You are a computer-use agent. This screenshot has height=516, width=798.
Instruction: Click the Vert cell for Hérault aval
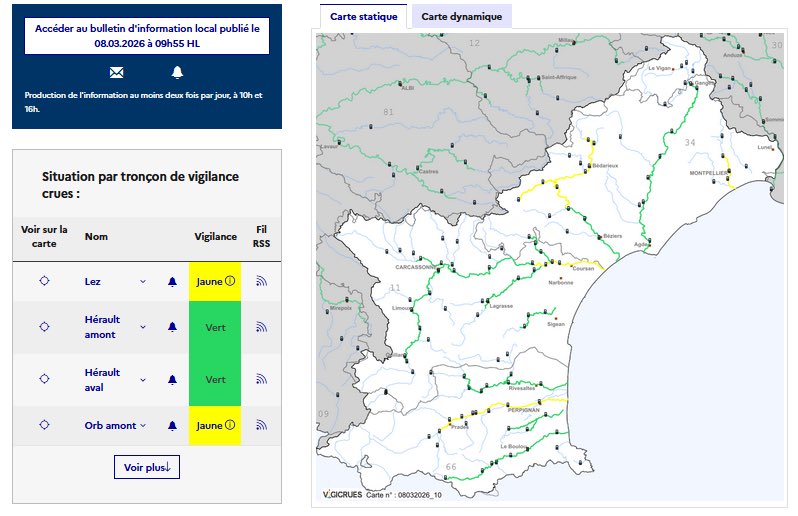(x=215, y=380)
